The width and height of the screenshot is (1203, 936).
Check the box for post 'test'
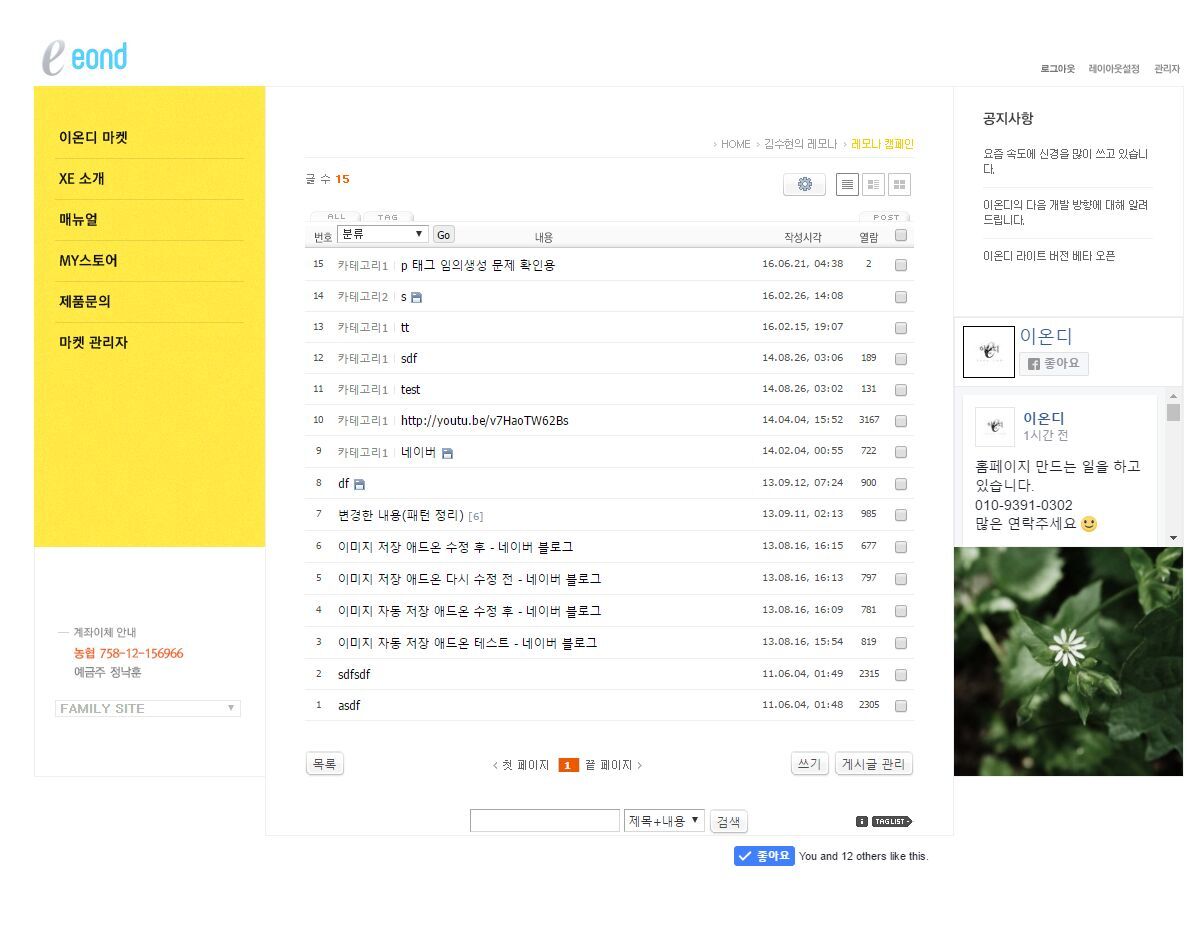901,390
